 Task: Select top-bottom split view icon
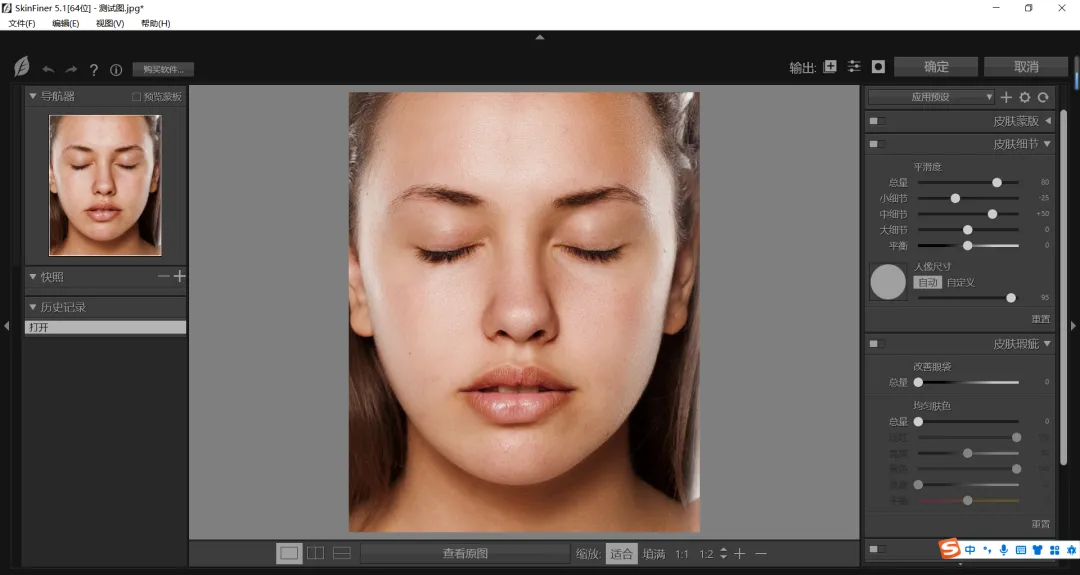[x=342, y=553]
